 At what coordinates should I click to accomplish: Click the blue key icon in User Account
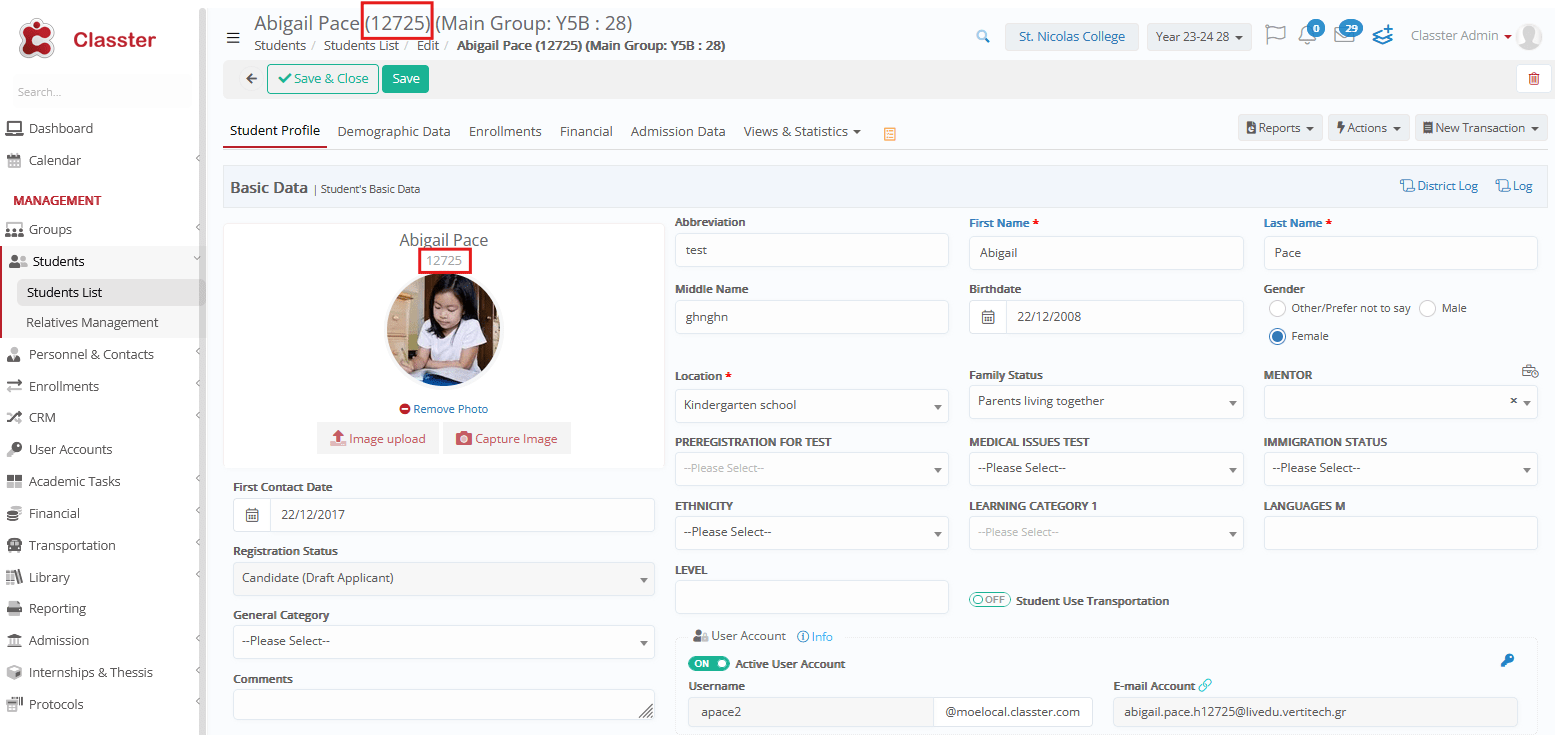coord(1507,660)
